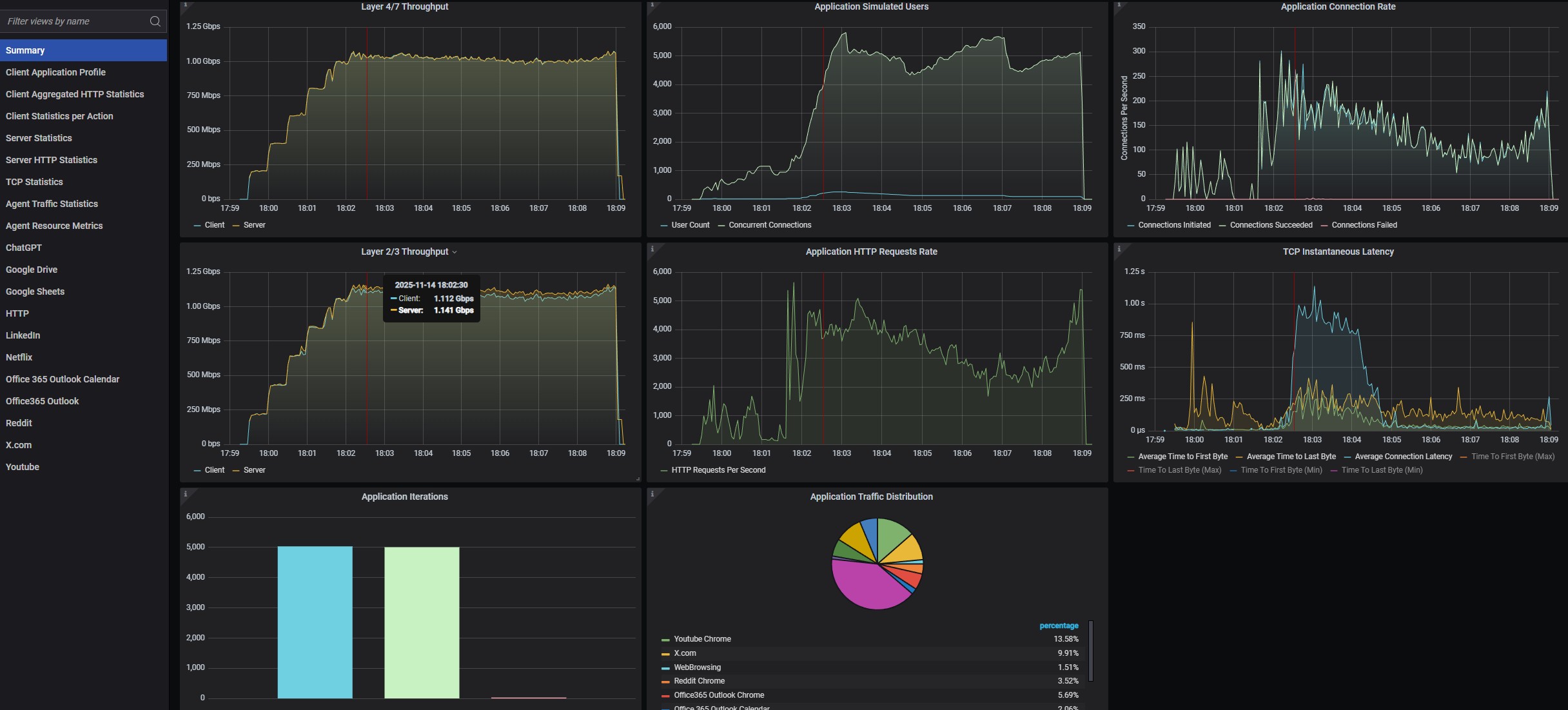Click the Youtube Chrome color swatch in legend
Viewport: 1568px width, 710px height.
tap(665, 640)
